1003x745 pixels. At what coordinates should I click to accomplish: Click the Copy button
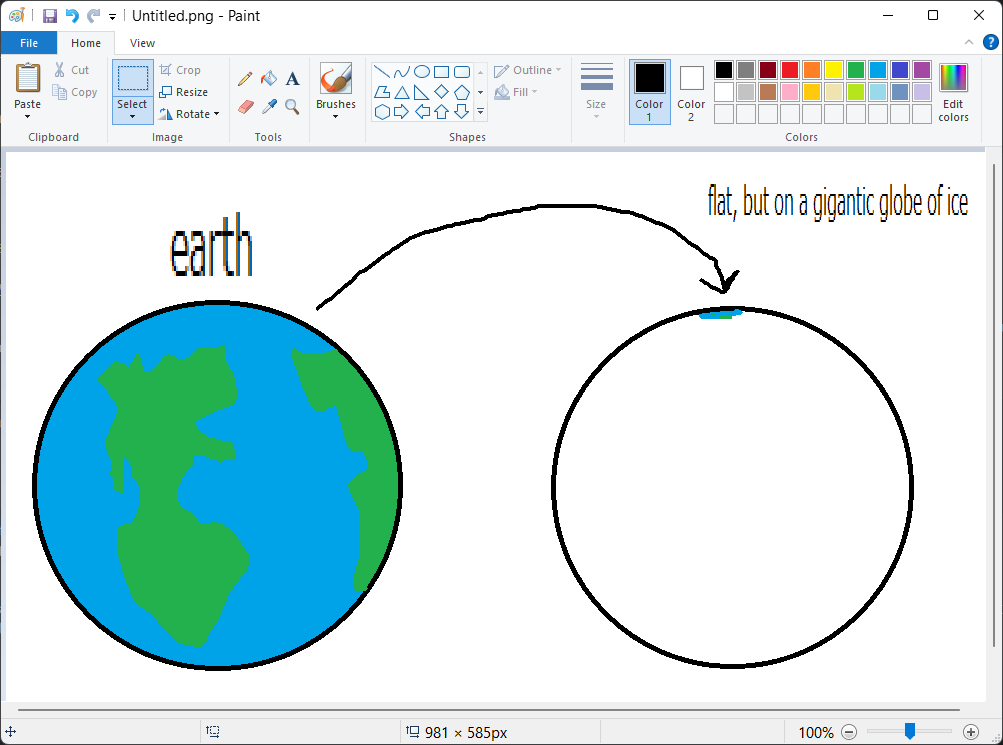(75, 92)
